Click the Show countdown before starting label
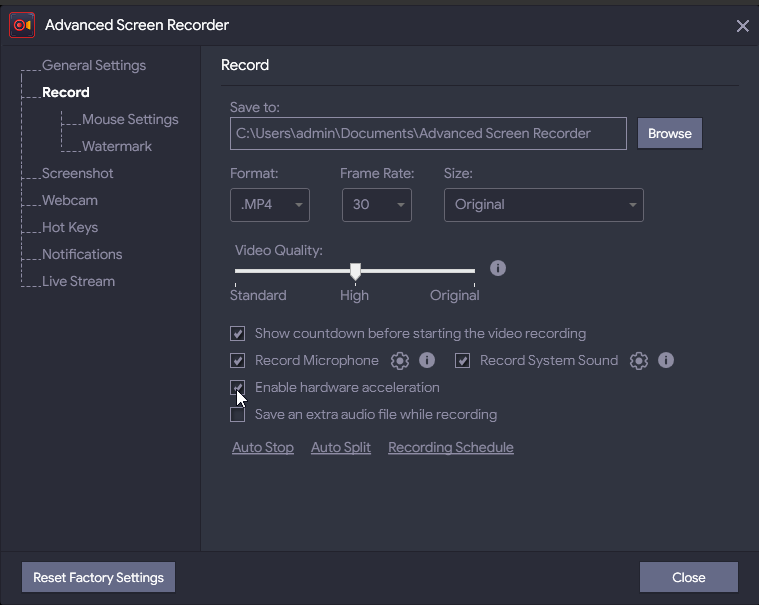759x605 pixels. pos(420,333)
